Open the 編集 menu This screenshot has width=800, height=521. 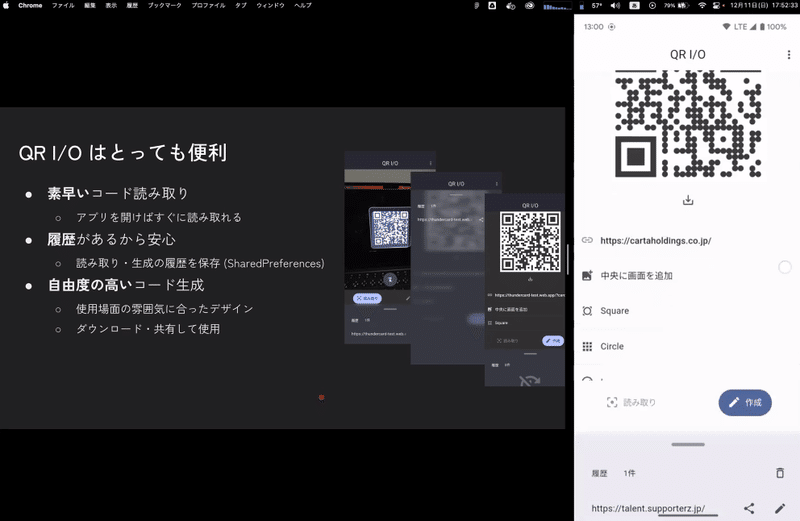(x=90, y=5)
